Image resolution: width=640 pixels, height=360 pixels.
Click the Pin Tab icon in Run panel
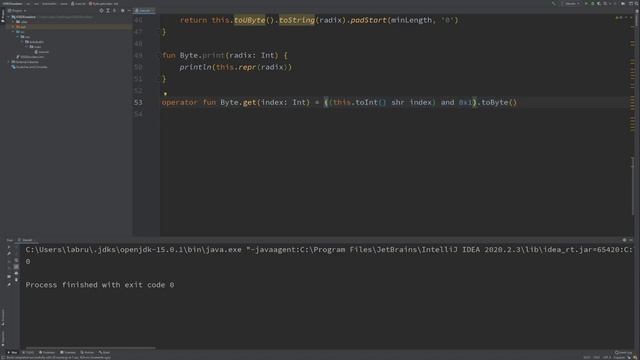tap(9, 284)
